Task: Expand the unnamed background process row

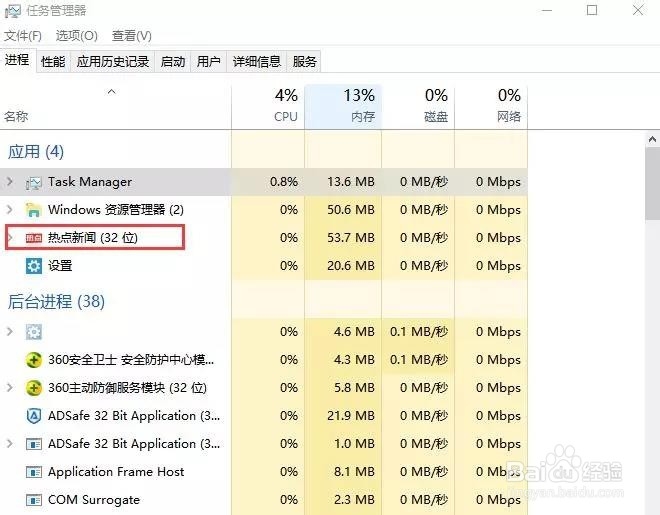Action: tap(10, 332)
